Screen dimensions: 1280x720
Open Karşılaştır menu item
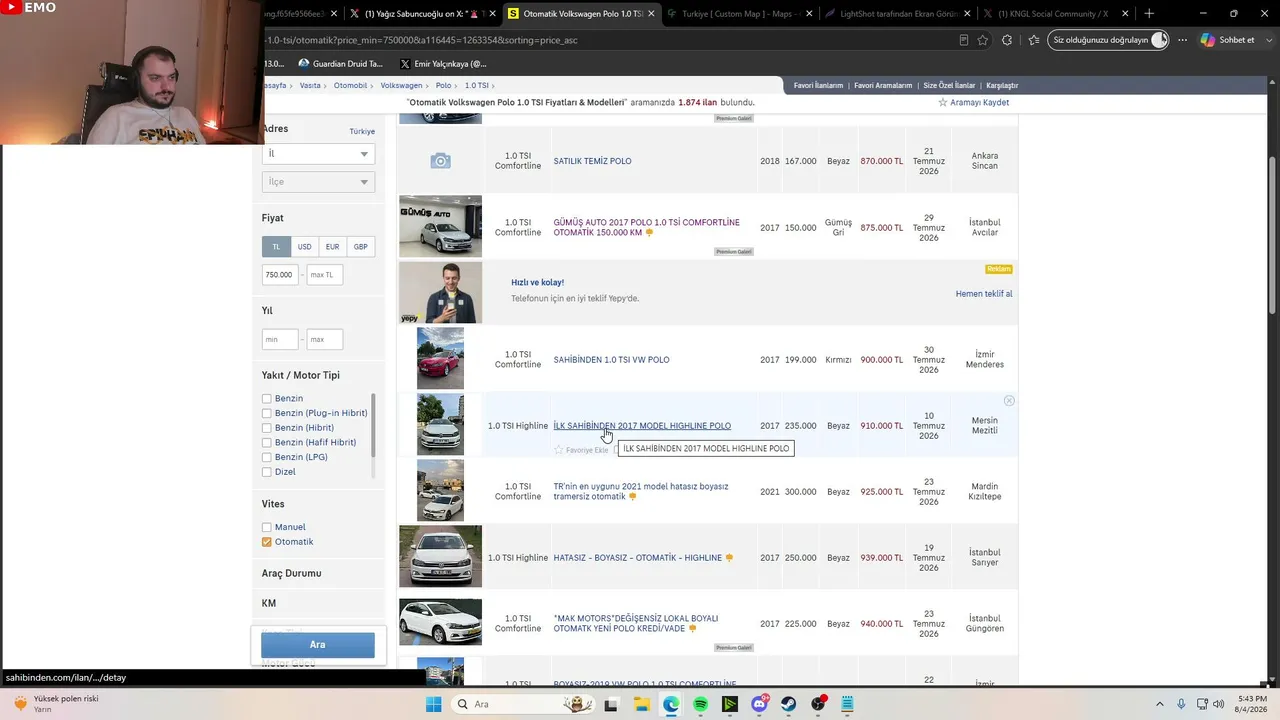[x=1002, y=86]
